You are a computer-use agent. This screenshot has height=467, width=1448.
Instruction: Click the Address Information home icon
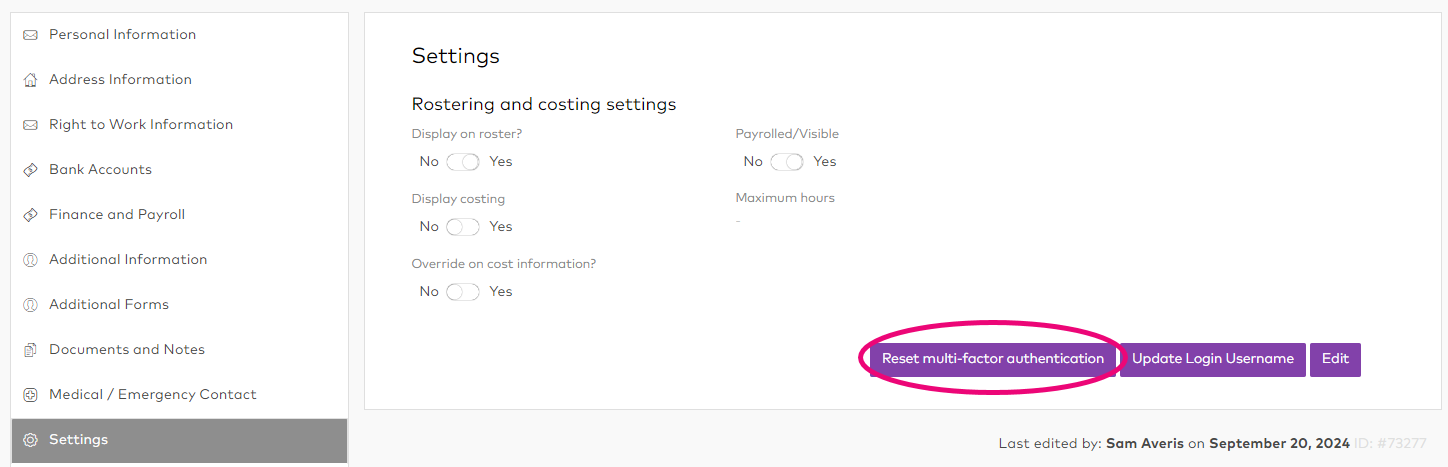coord(30,80)
